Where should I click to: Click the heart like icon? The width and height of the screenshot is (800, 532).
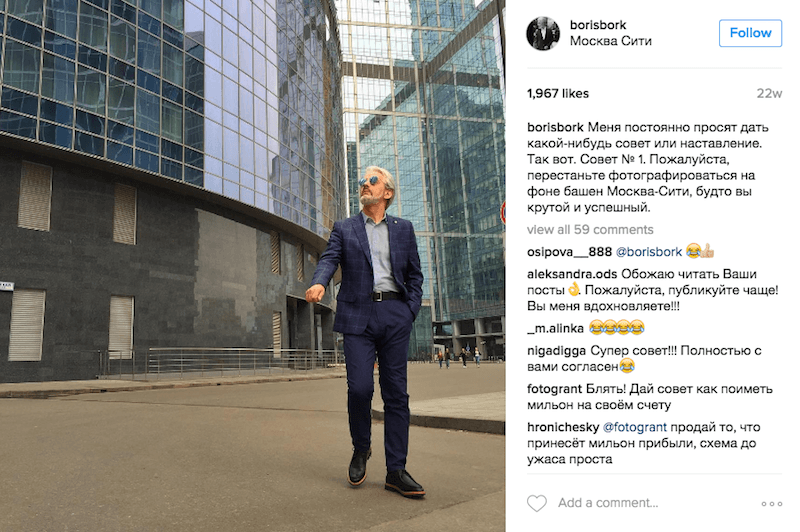pyautogui.click(x=537, y=503)
